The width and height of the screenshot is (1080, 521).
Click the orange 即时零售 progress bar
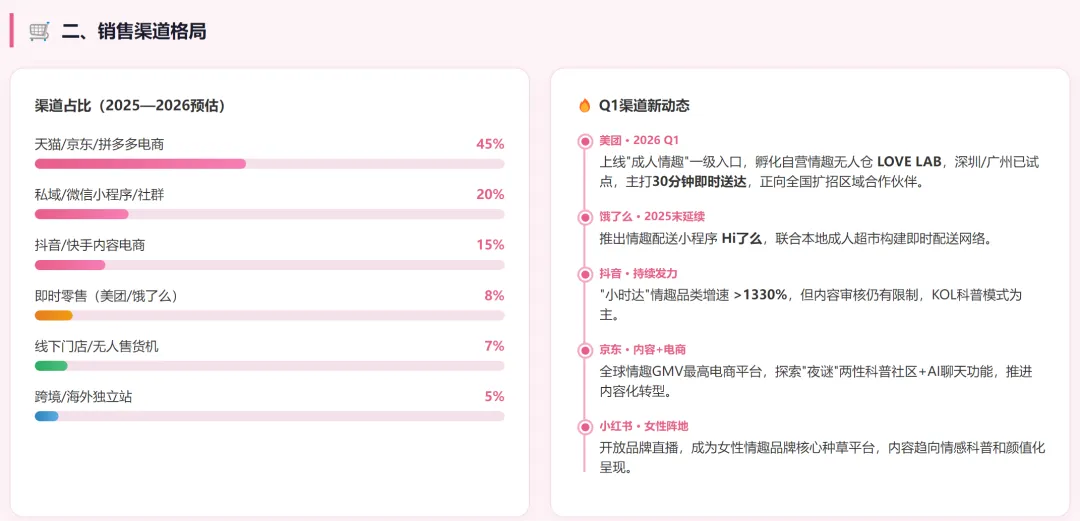[x=54, y=315]
